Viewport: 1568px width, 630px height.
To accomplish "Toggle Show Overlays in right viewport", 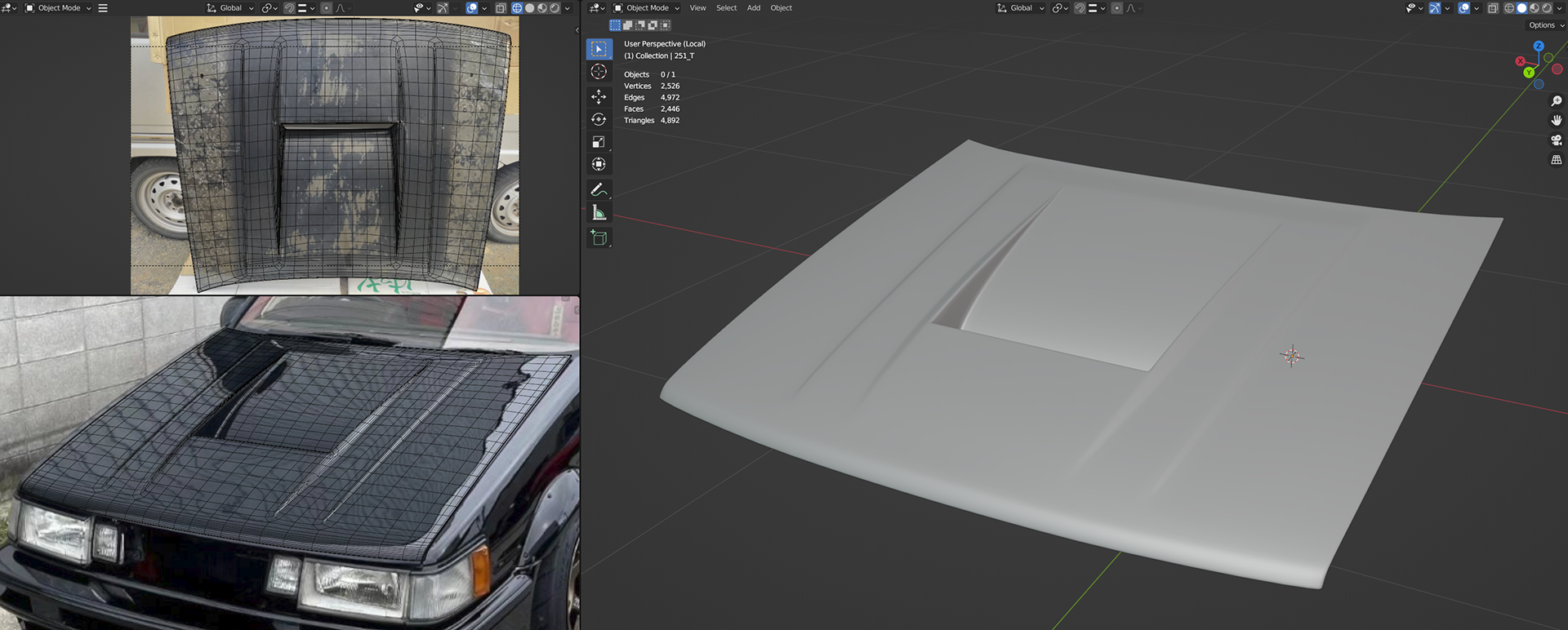I will (x=1464, y=8).
